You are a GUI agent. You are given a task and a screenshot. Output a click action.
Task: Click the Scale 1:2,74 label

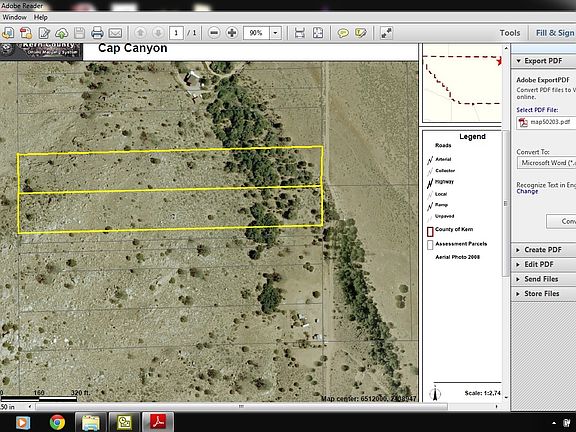click(482, 393)
